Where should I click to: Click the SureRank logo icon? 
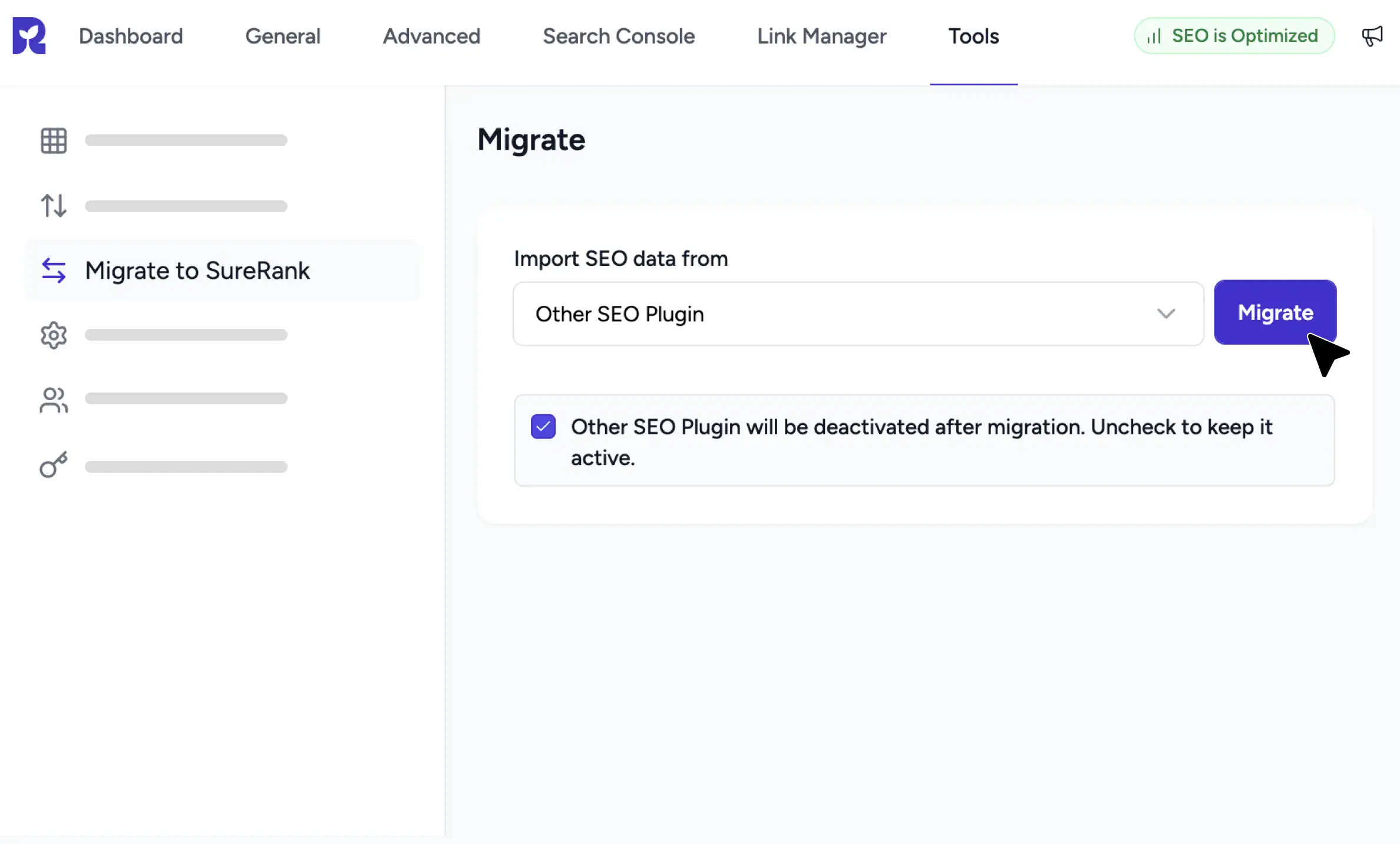[29, 35]
